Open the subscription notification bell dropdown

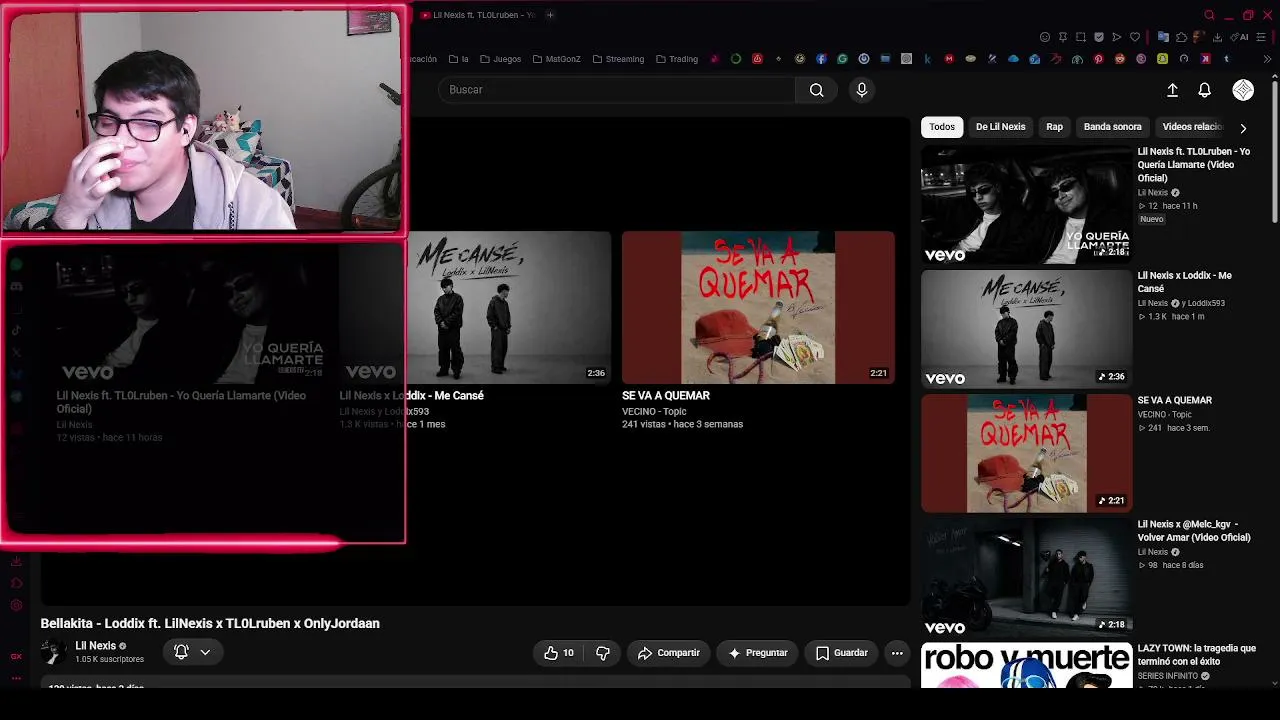(x=192, y=652)
